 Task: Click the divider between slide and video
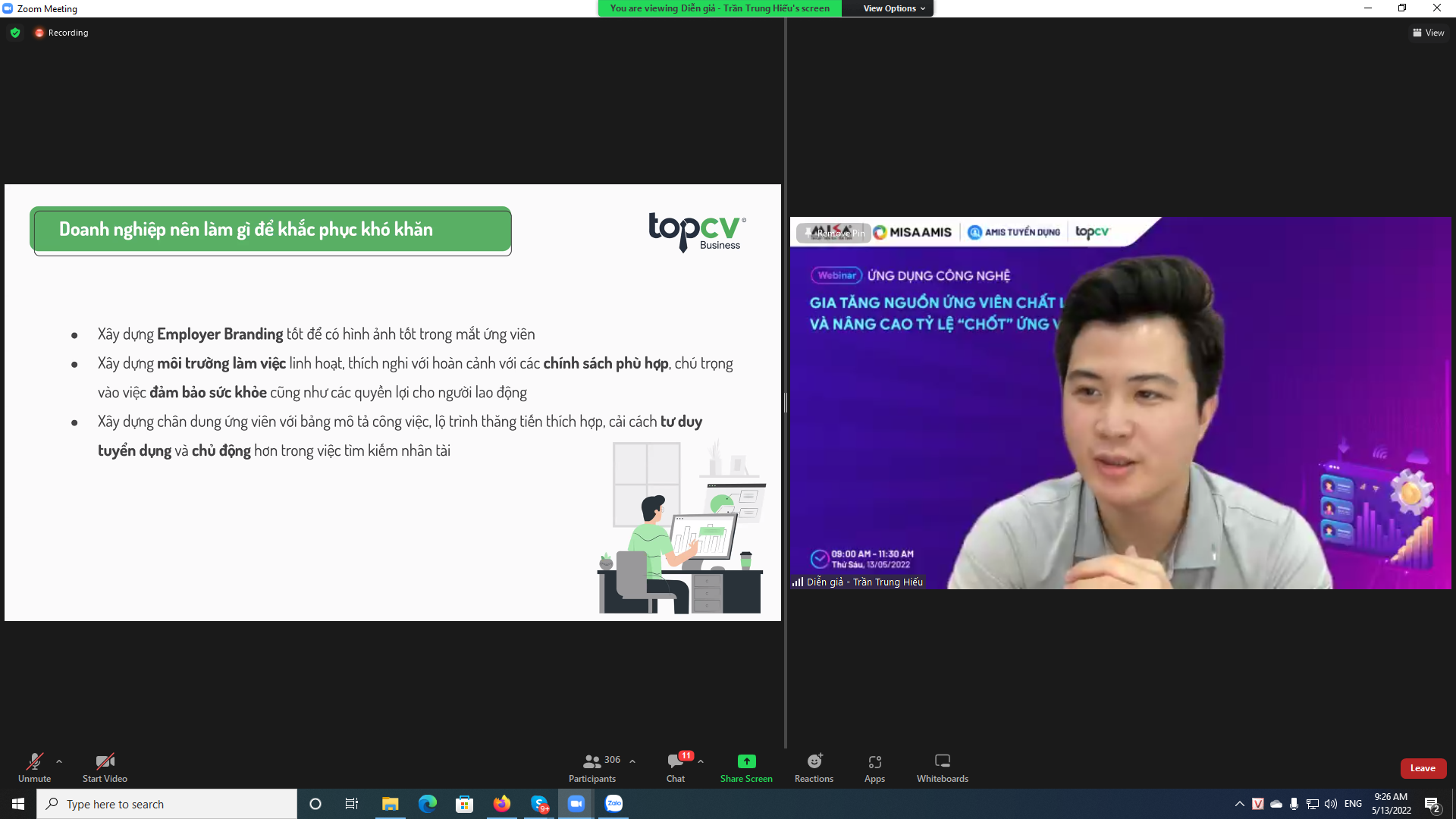click(x=786, y=402)
